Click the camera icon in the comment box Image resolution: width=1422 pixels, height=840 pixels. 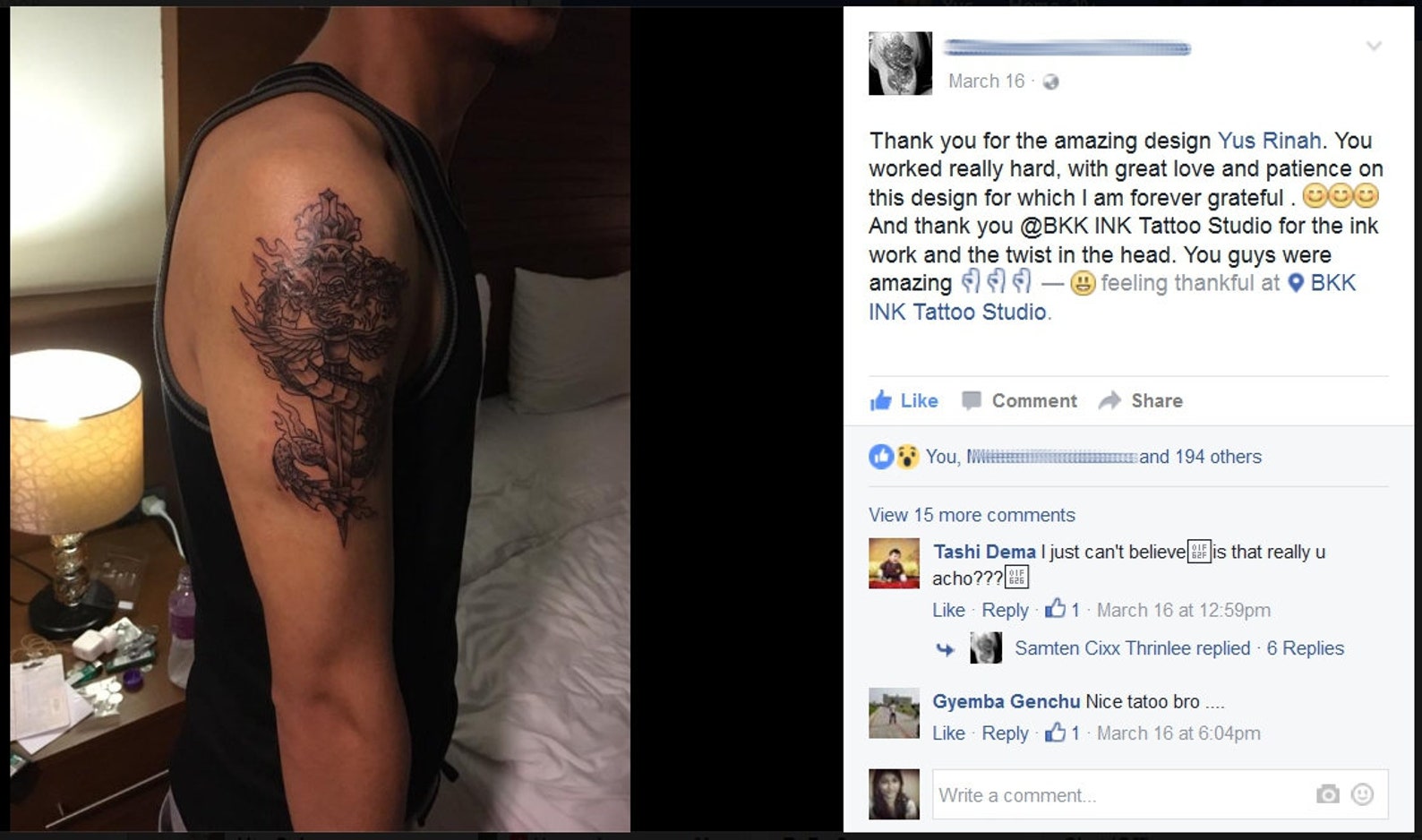(x=1327, y=794)
